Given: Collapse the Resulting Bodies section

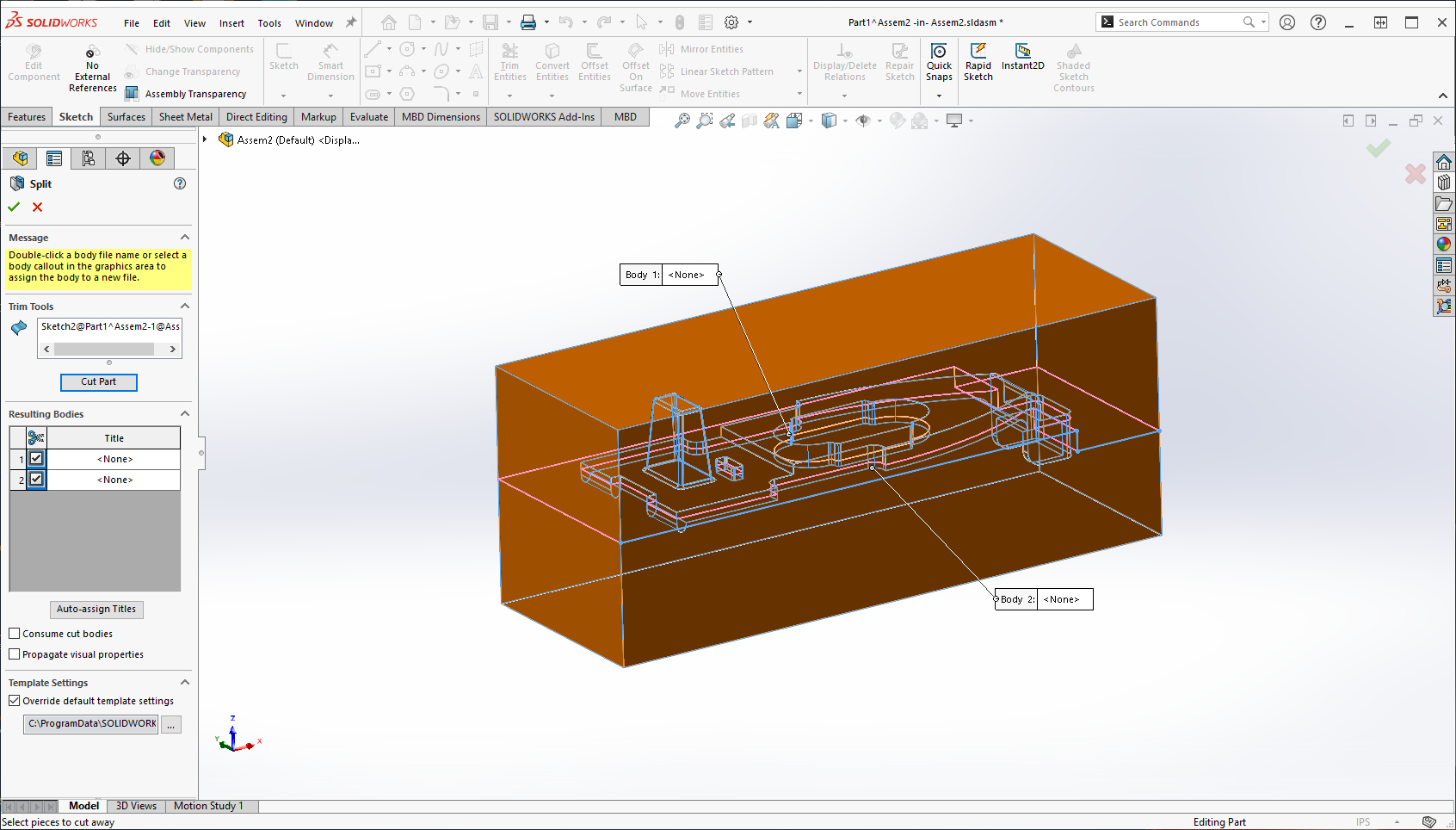Looking at the screenshot, I should coord(184,414).
